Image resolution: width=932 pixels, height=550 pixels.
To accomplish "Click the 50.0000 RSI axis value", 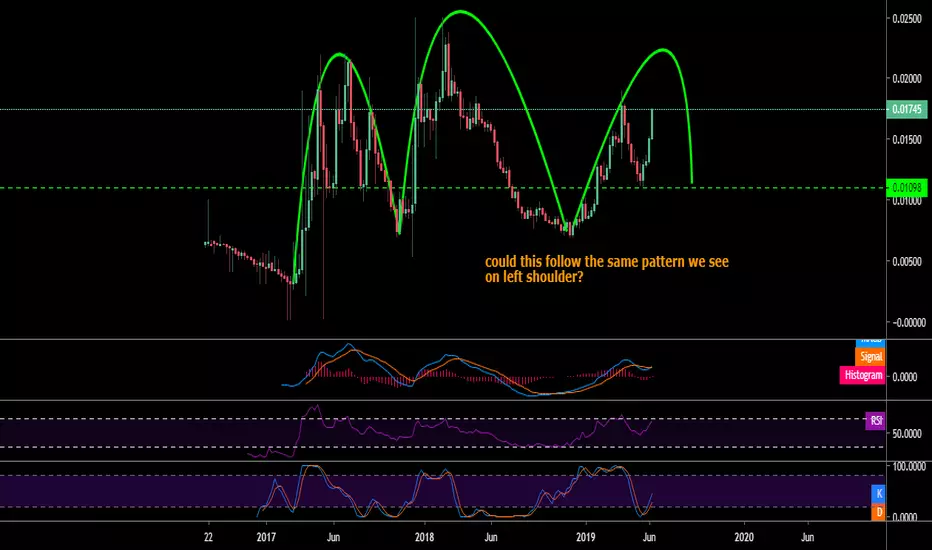I will [x=909, y=434].
